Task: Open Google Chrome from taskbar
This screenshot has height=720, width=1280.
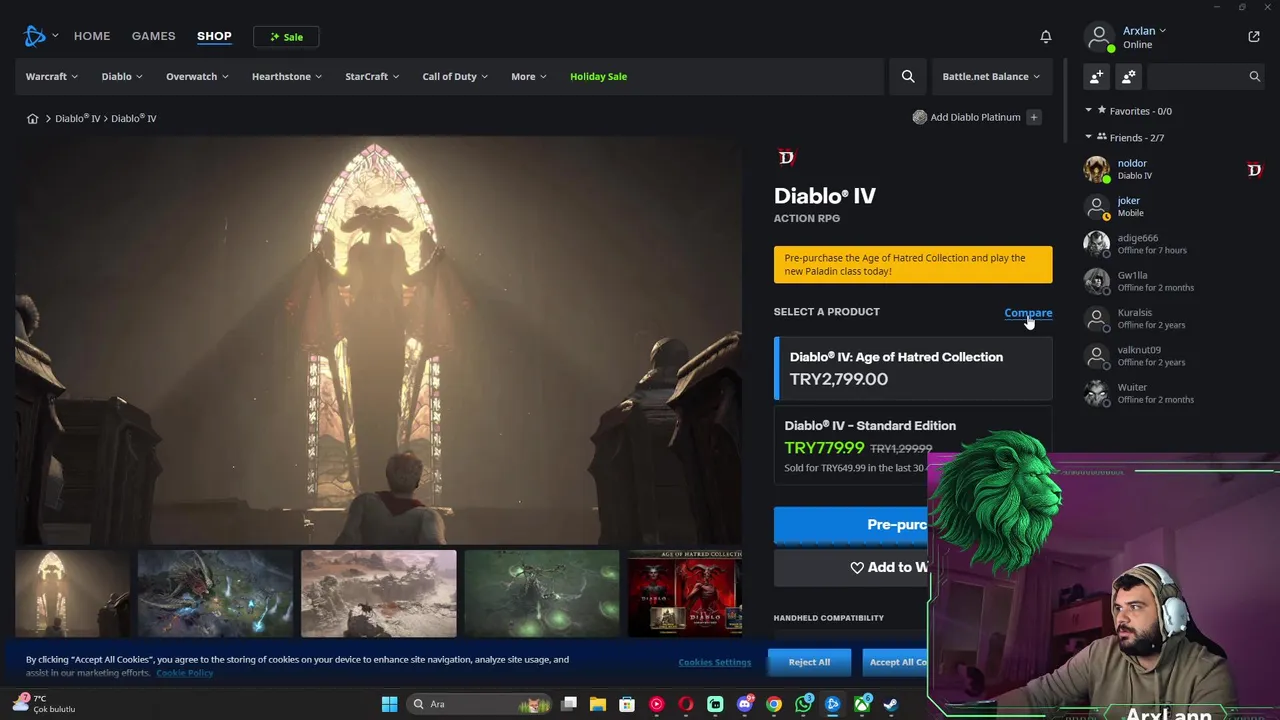Action: (x=773, y=704)
